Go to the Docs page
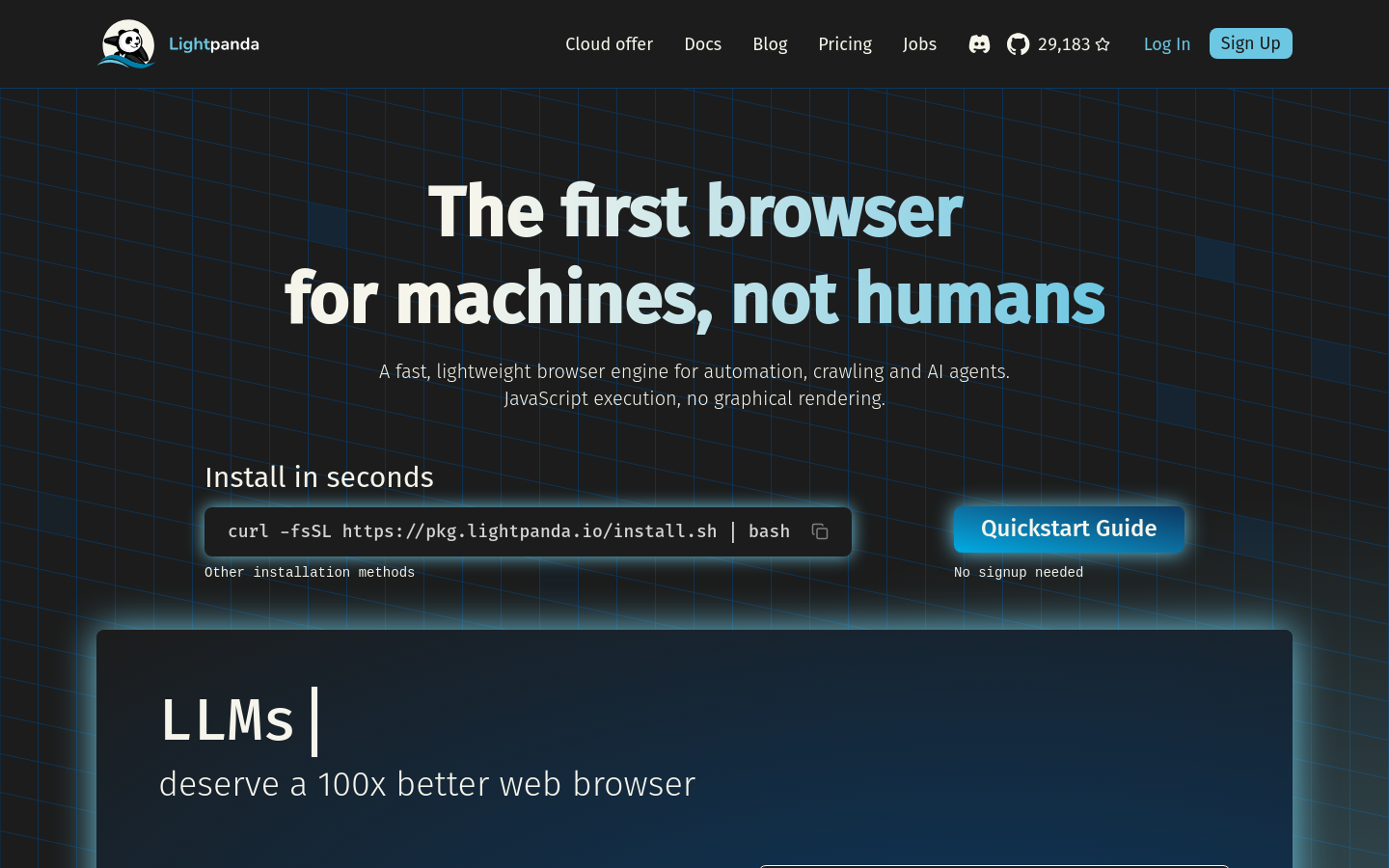1389x868 pixels. pyautogui.click(x=702, y=44)
